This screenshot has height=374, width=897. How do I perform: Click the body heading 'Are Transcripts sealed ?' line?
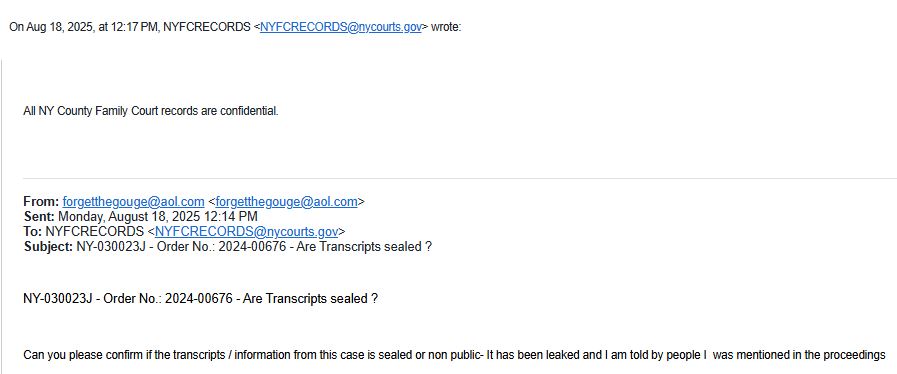200,299
